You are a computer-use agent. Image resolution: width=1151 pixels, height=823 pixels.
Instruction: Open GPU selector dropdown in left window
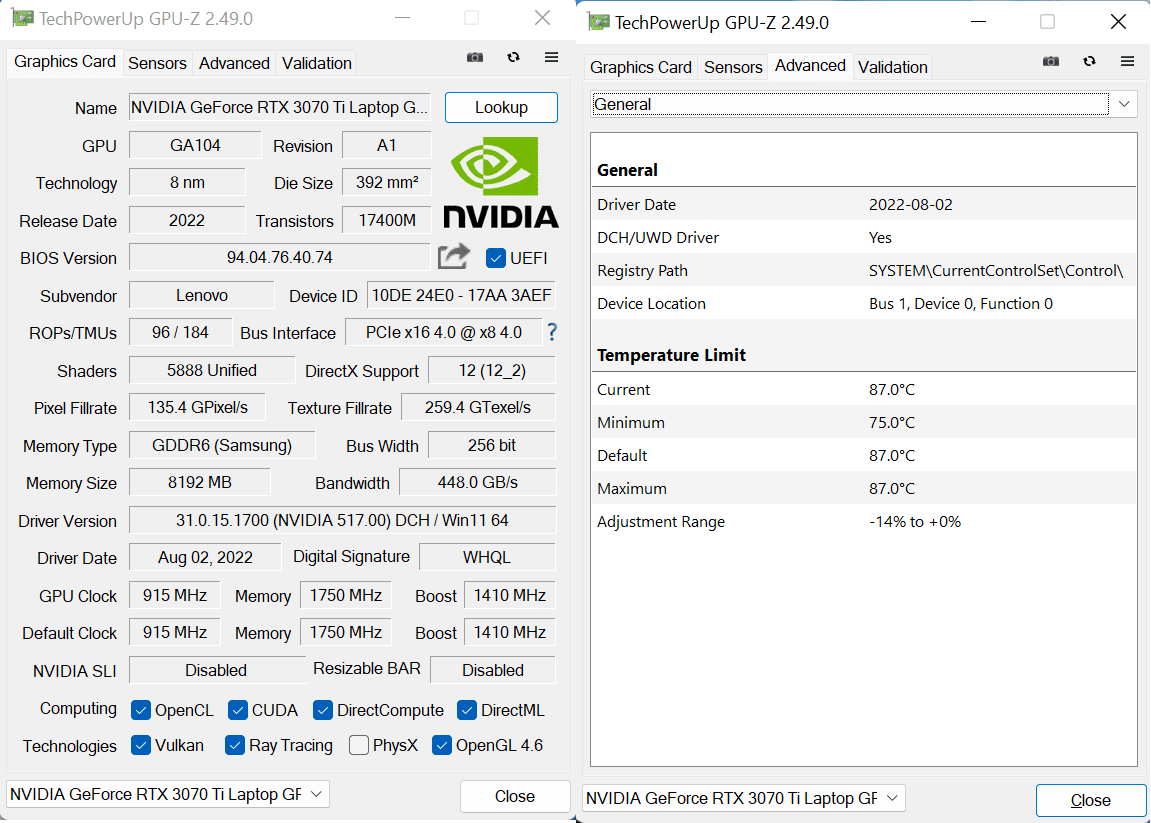(x=167, y=794)
